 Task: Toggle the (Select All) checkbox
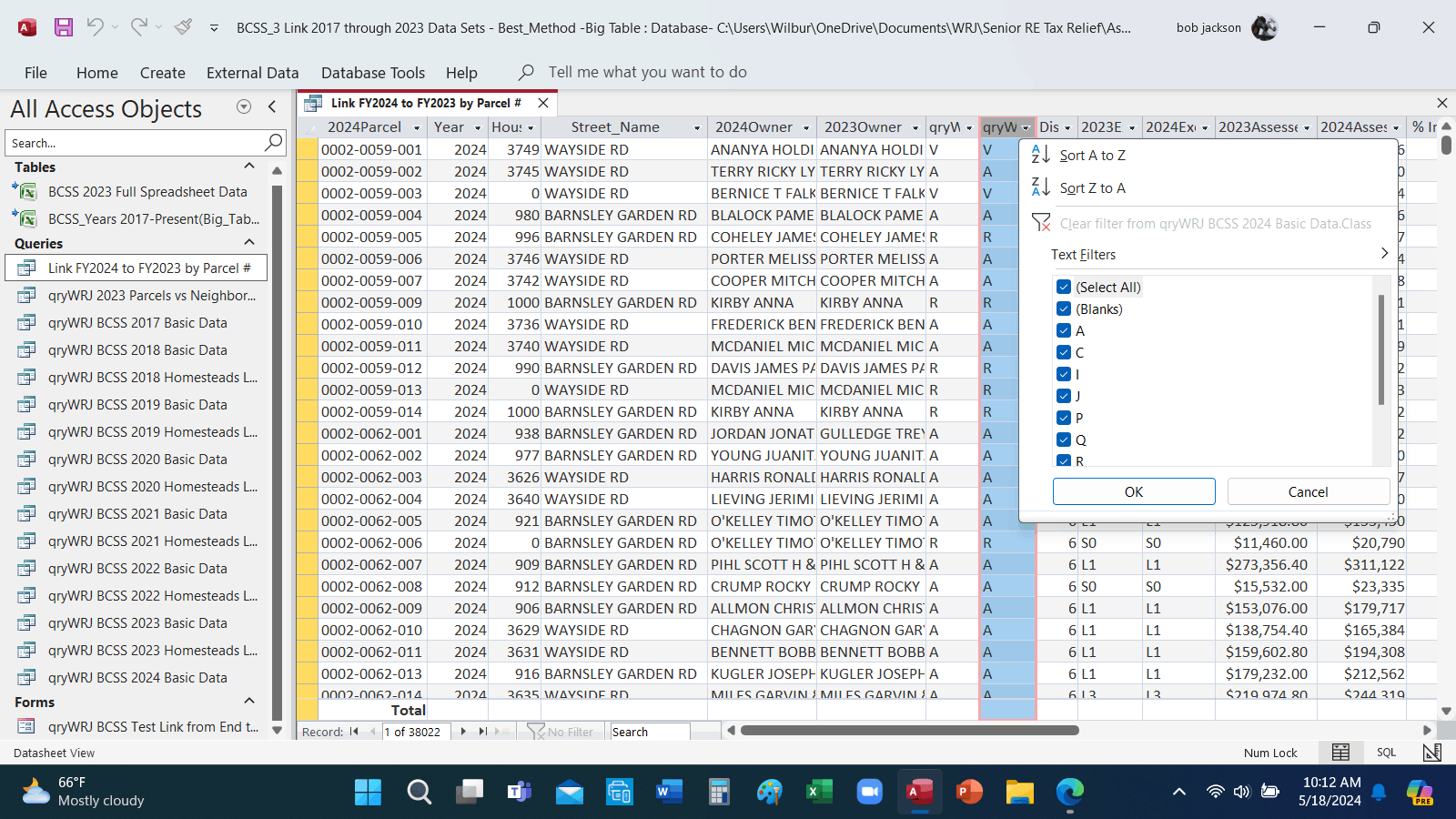[1064, 288]
